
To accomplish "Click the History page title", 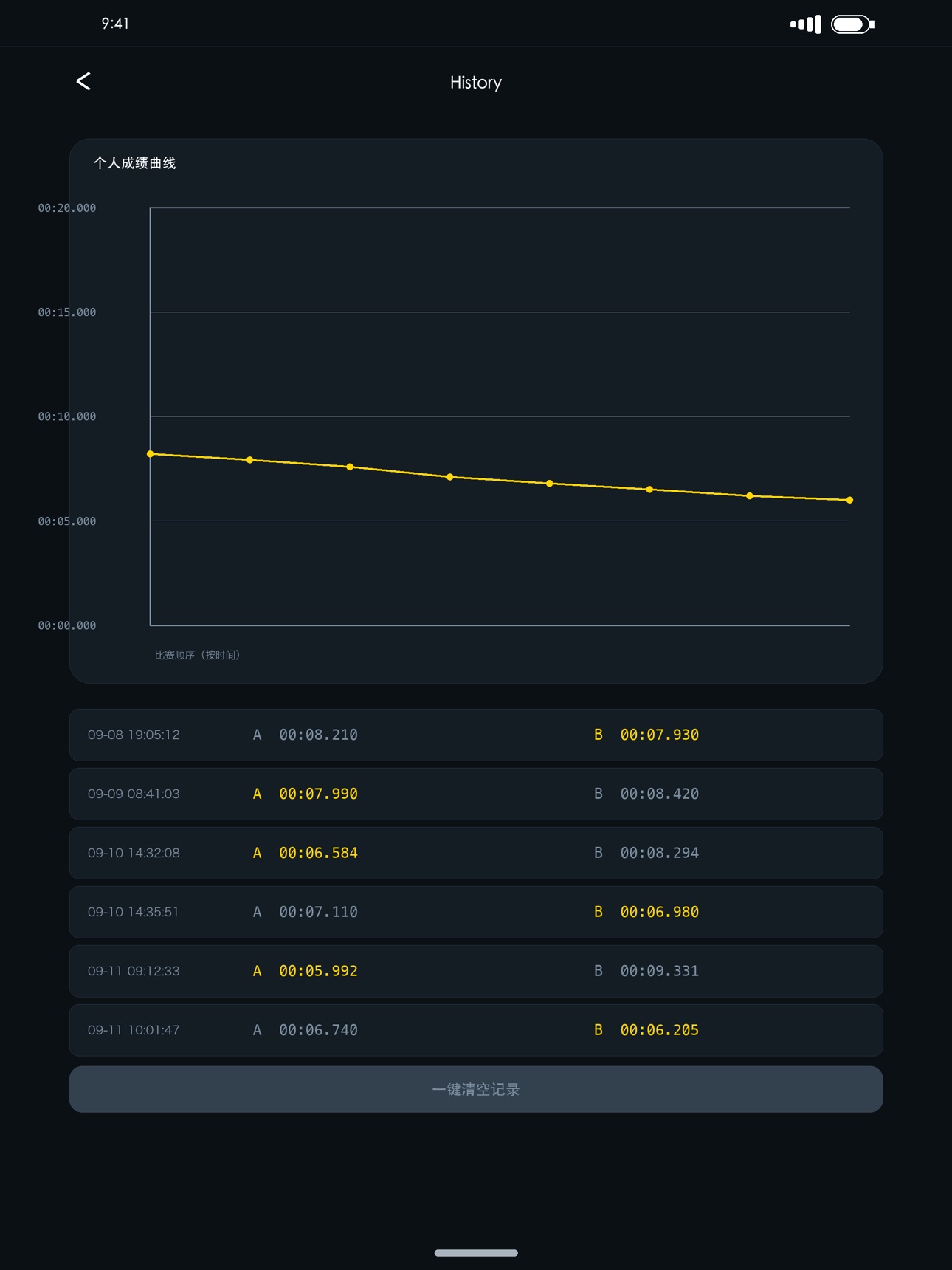I will [476, 83].
